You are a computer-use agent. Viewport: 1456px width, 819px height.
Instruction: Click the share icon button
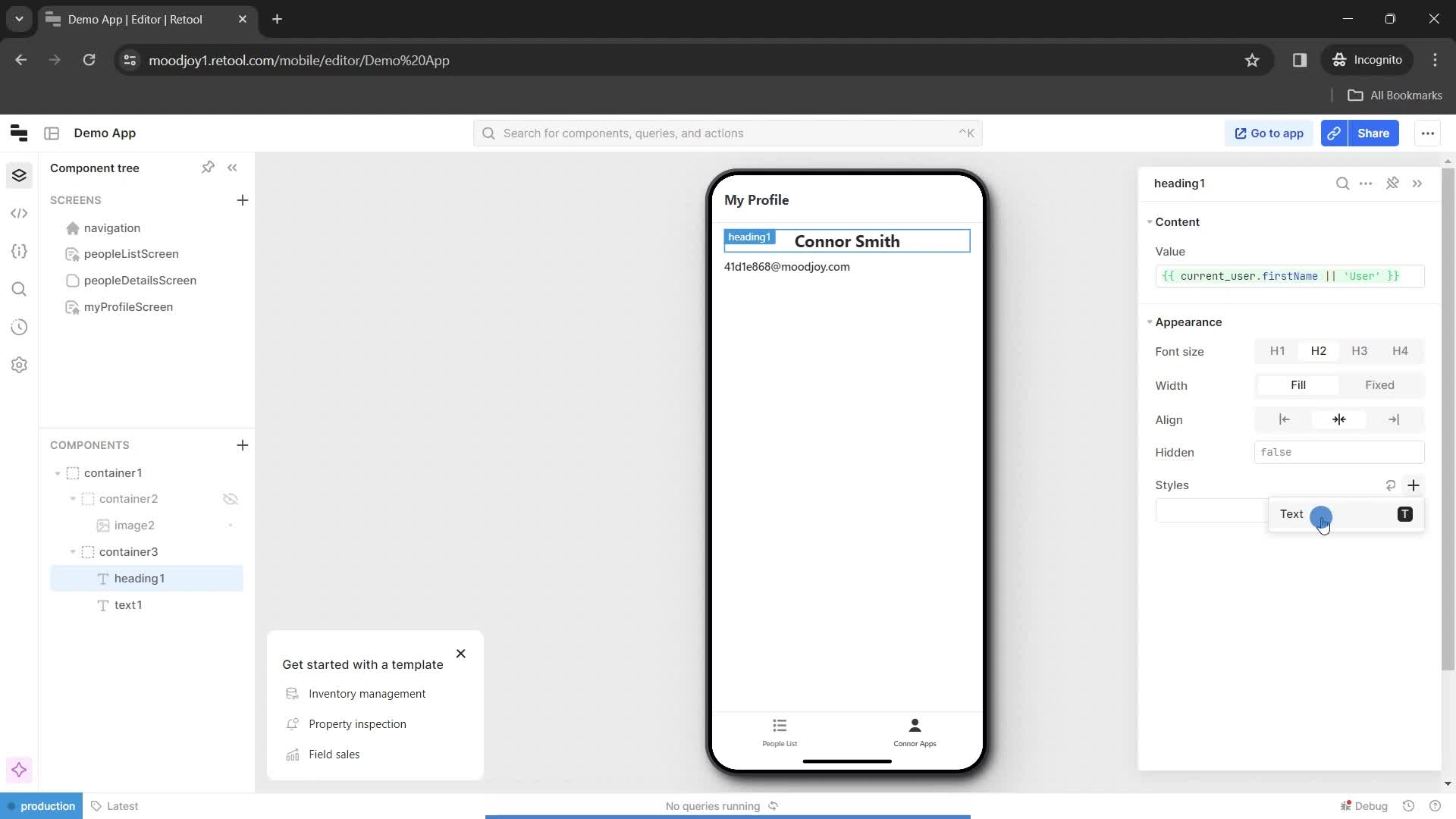pos(1336,133)
